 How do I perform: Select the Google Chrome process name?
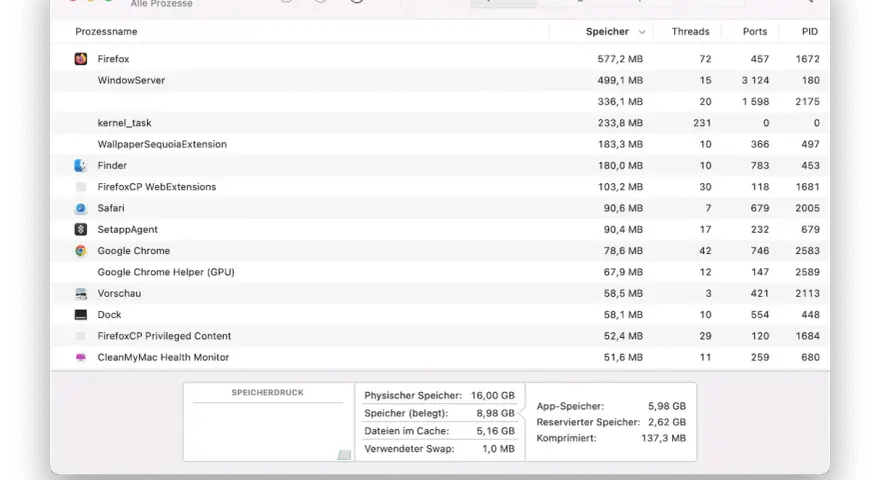134,251
